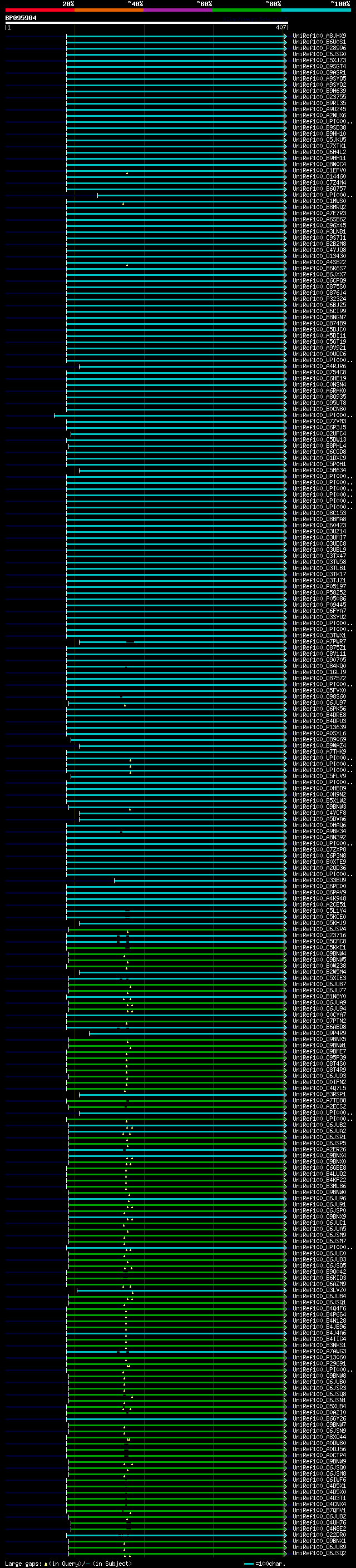The height and width of the screenshot is (1568, 356).
Task: Open hit UniRef100_A8JHX9
Action: click(x=319, y=36)
